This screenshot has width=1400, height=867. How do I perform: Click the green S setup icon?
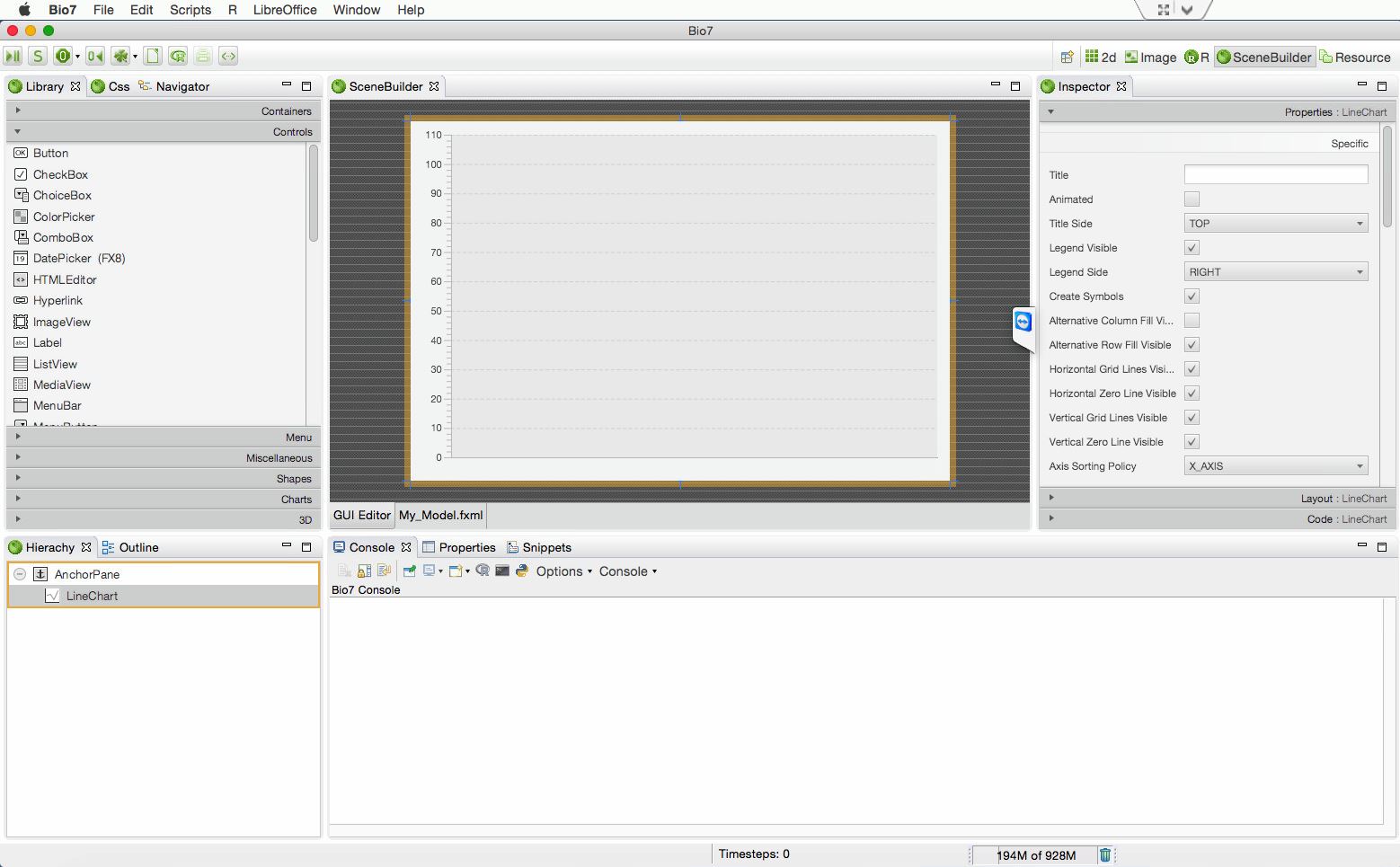38,56
